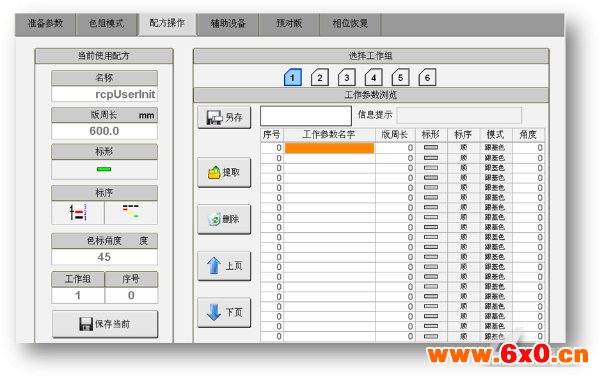Click the 版周长 value field showing 600.0
This screenshot has width=601, height=377.
pyautogui.click(x=104, y=131)
